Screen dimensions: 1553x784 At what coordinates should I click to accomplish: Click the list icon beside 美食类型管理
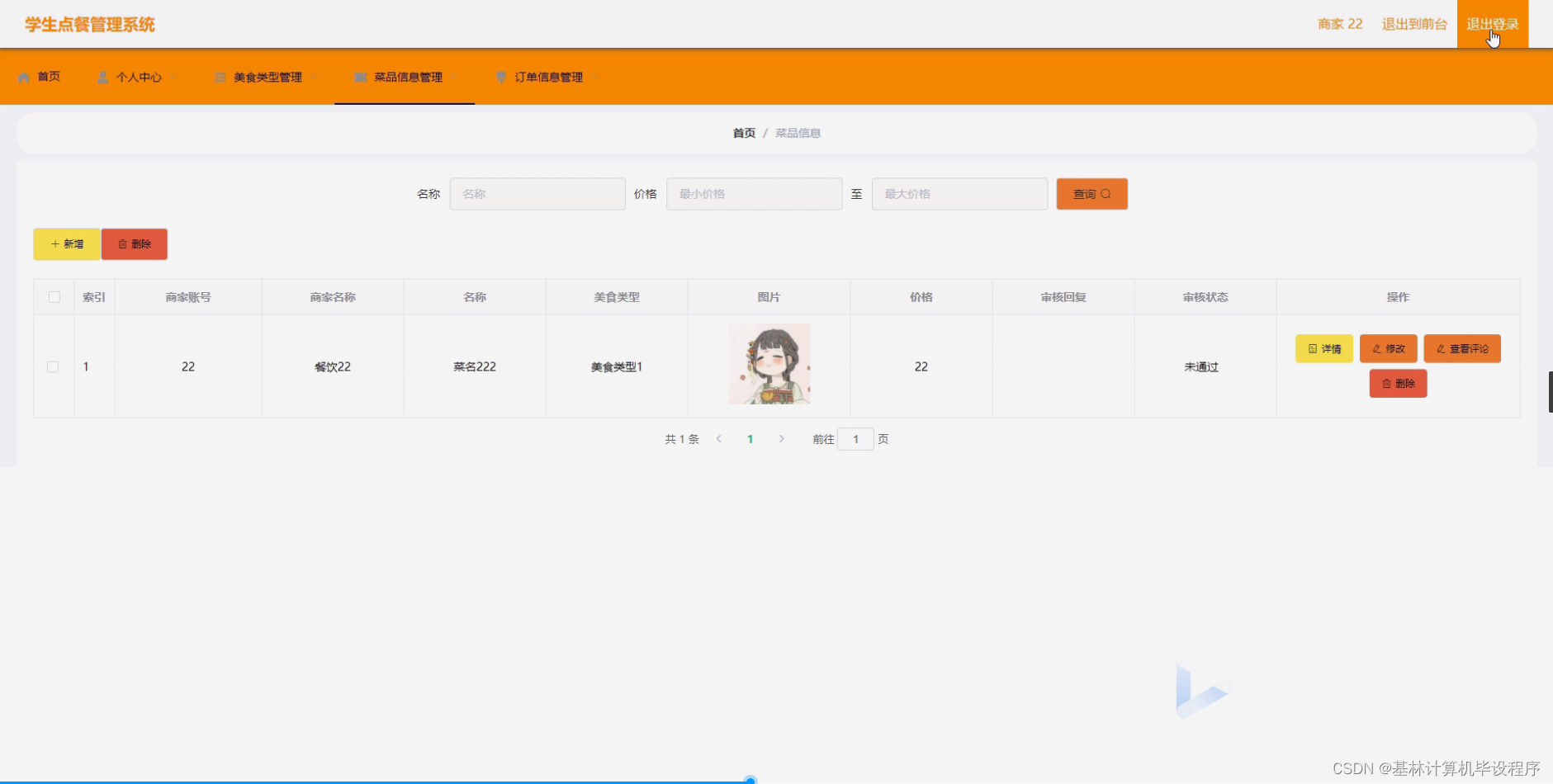pyautogui.click(x=220, y=77)
